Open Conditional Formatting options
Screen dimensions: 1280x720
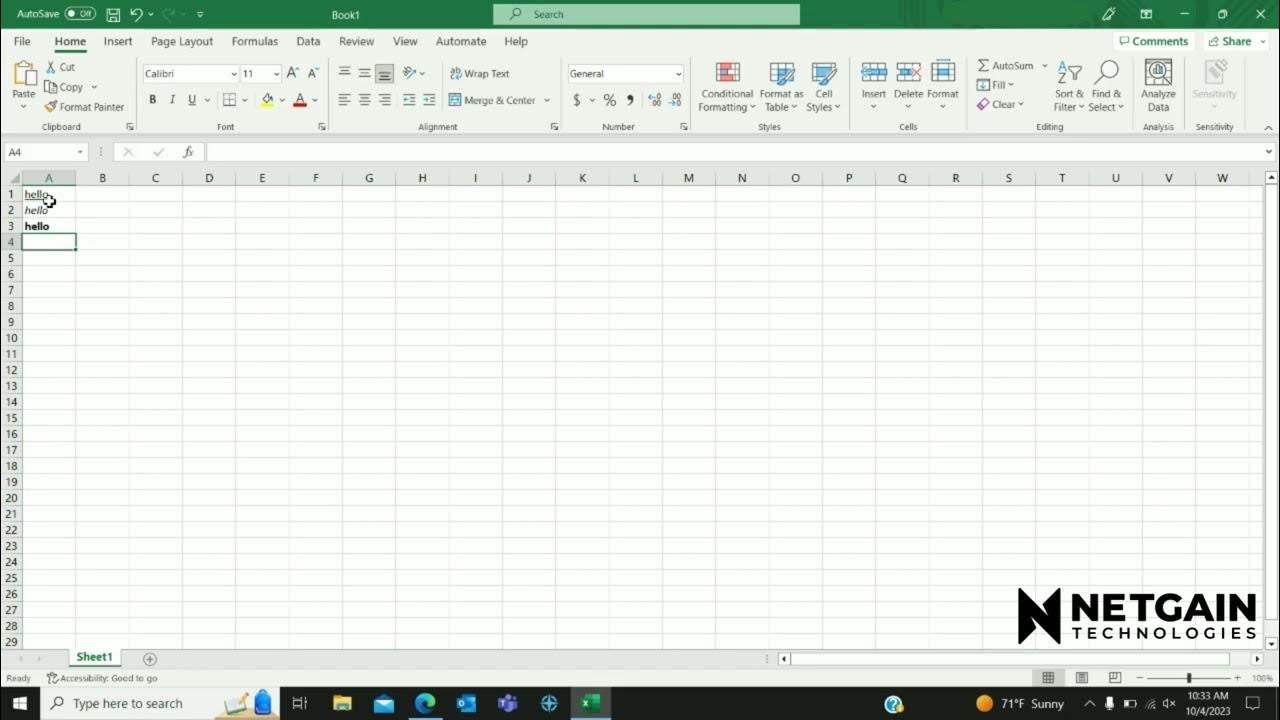(727, 87)
